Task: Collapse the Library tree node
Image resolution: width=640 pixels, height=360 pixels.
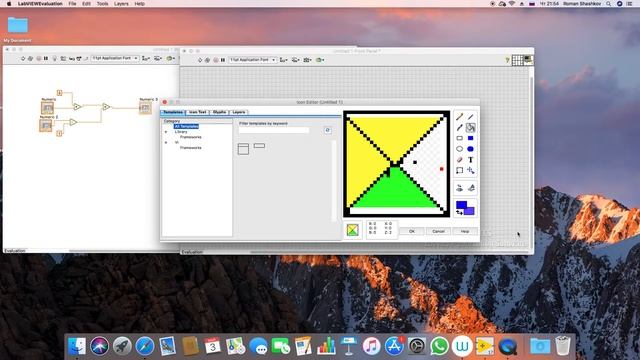Action: coord(166,132)
